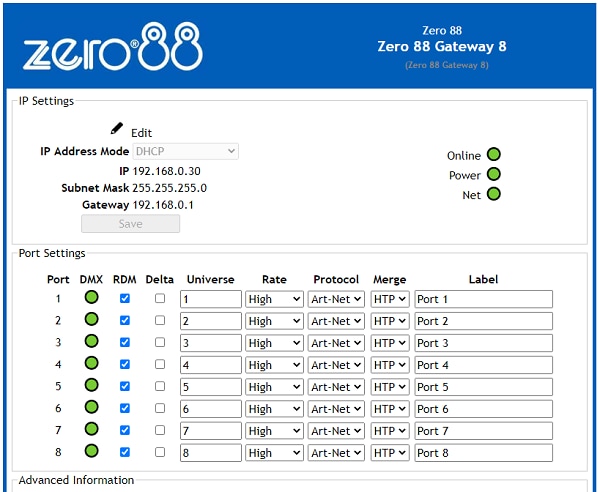Viewport: 600px width, 492px height.
Task: Open Protocol dropdown for port 1
Action: click(336, 299)
